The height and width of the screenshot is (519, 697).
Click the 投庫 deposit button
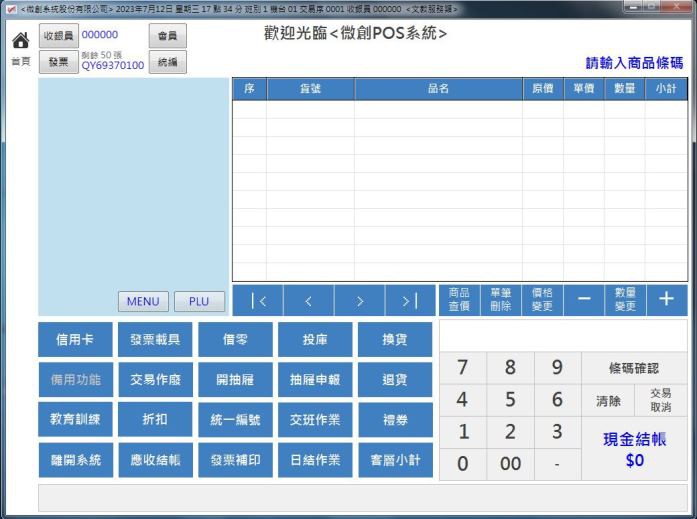pyautogui.click(x=315, y=340)
